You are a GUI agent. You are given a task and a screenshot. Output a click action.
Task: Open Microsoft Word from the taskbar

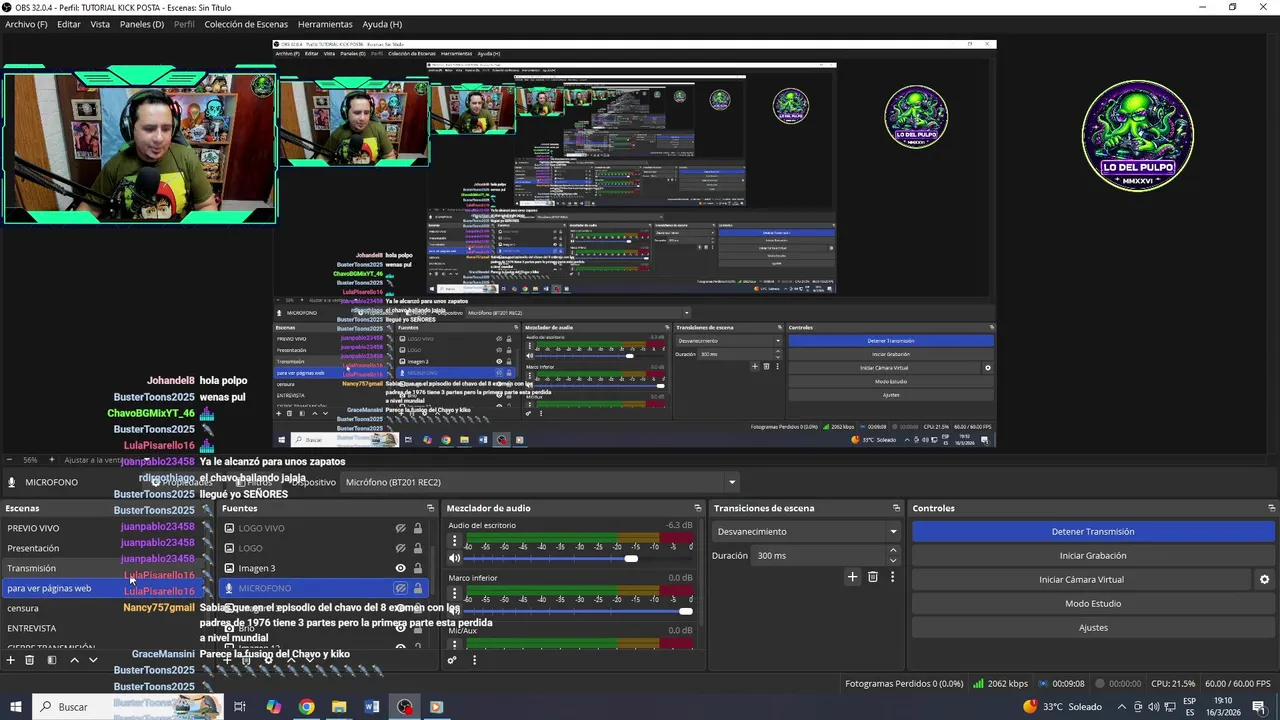click(372, 707)
